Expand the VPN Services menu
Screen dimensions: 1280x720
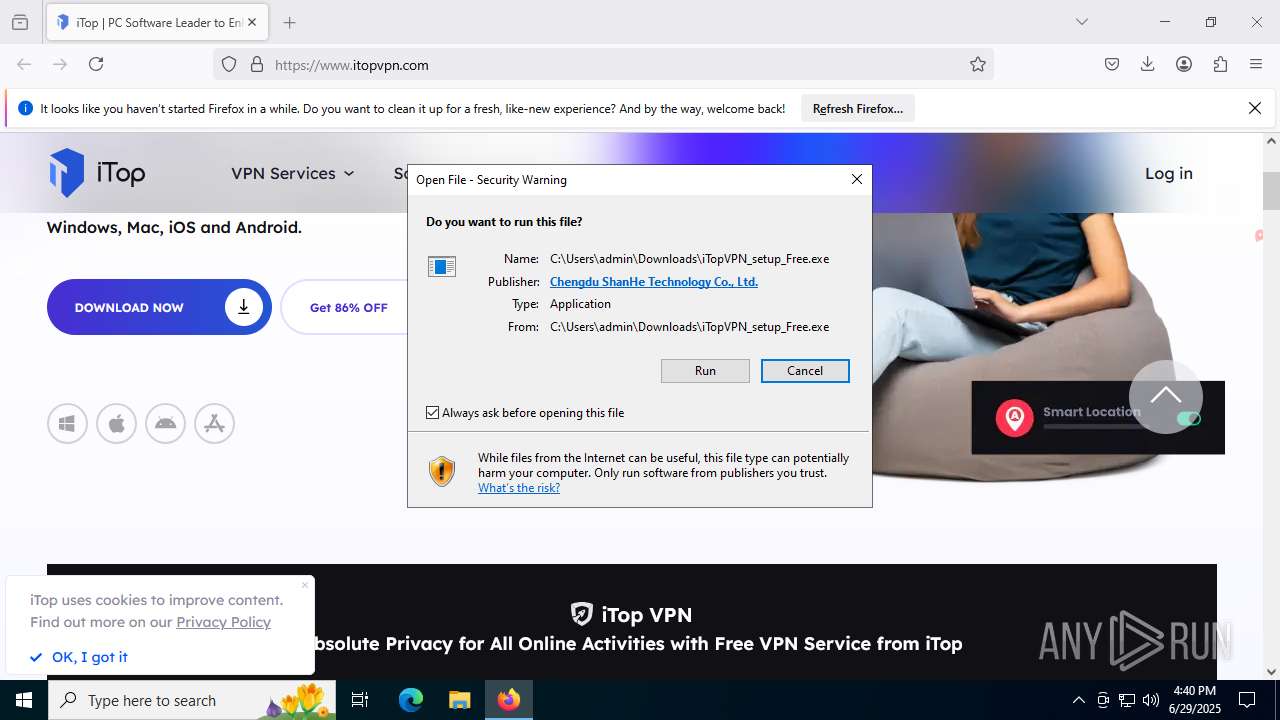tap(292, 173)
